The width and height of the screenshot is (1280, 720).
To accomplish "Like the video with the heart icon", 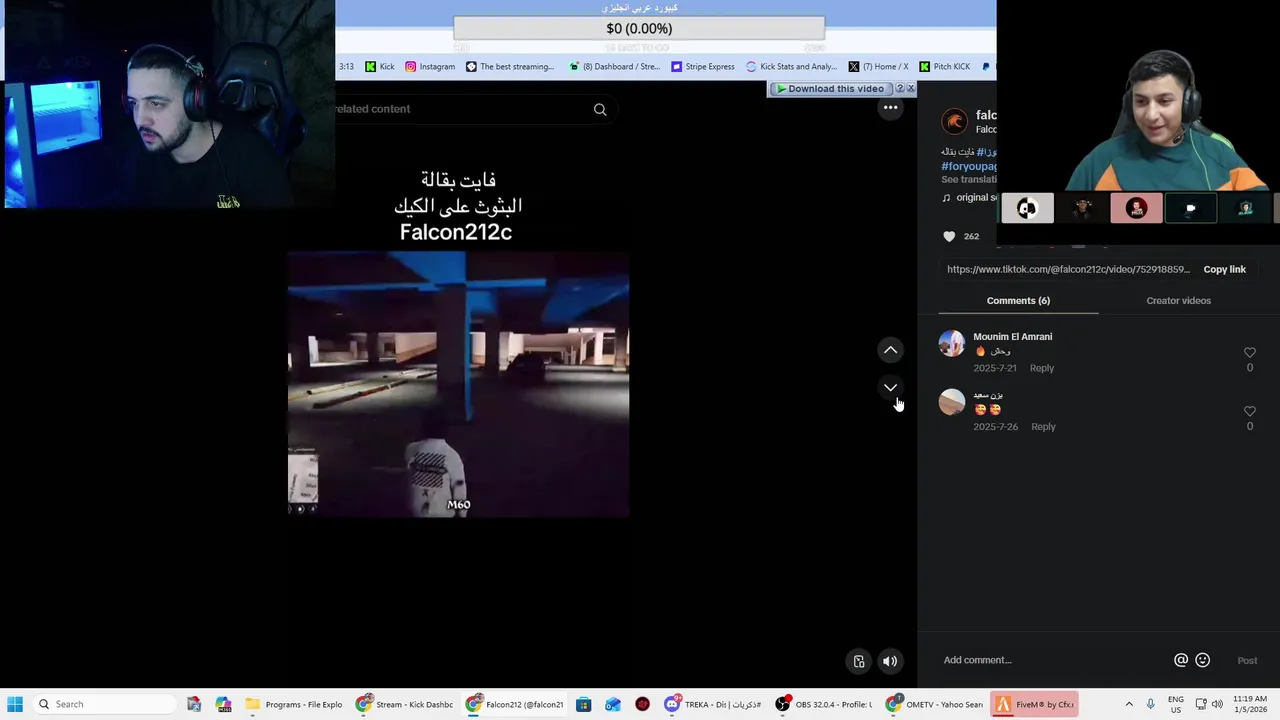I will [949, 236].
